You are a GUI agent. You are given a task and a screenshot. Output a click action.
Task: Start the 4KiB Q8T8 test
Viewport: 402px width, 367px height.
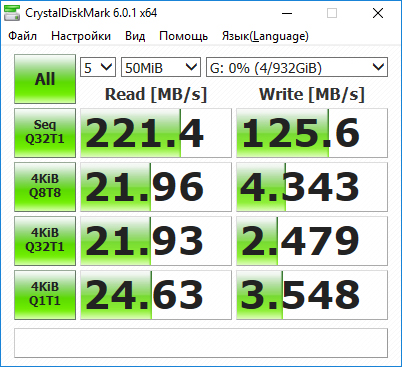pos(45,187)
